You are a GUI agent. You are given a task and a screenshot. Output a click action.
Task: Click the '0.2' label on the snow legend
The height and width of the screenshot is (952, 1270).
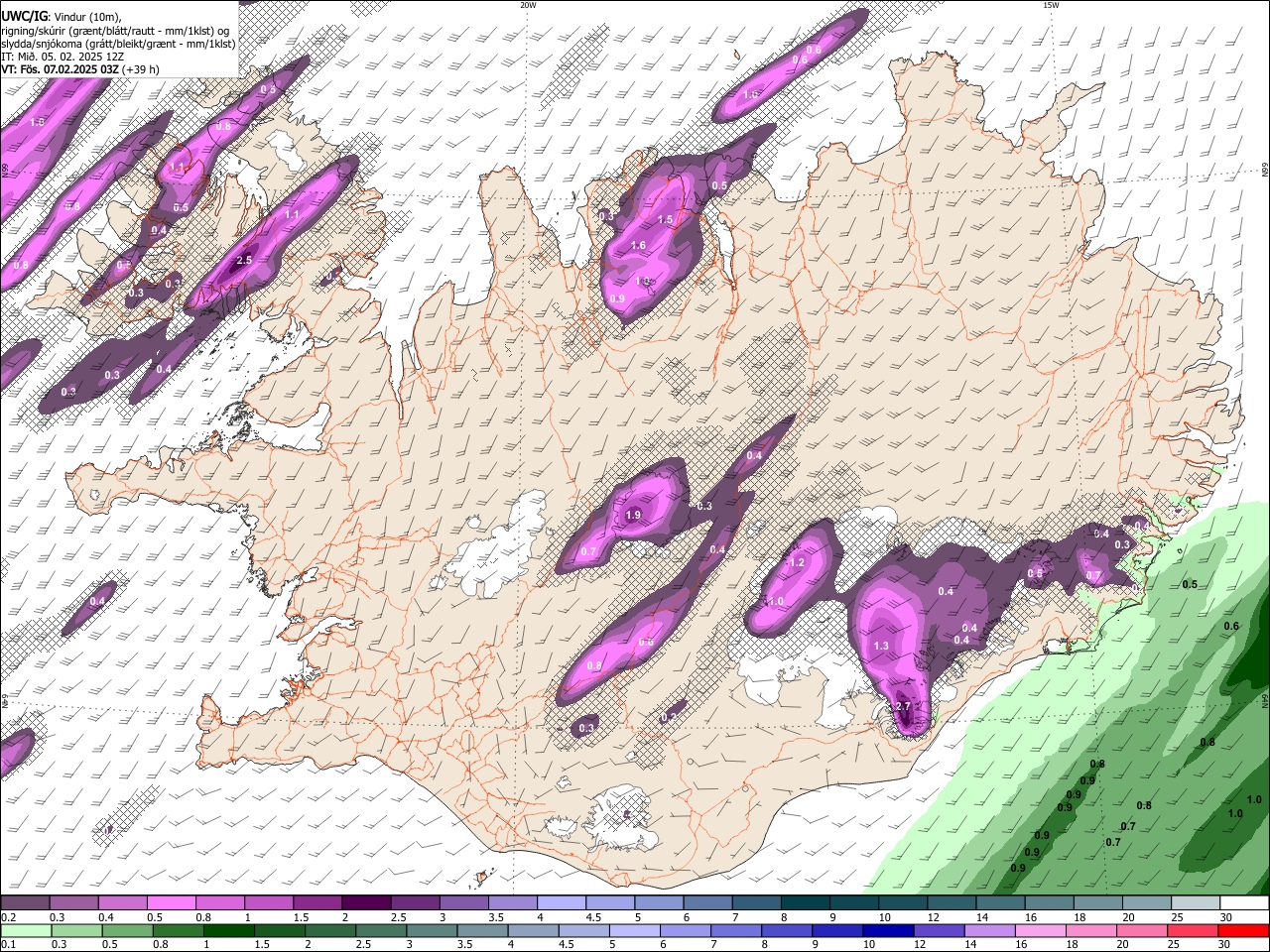tap(7, 917)
